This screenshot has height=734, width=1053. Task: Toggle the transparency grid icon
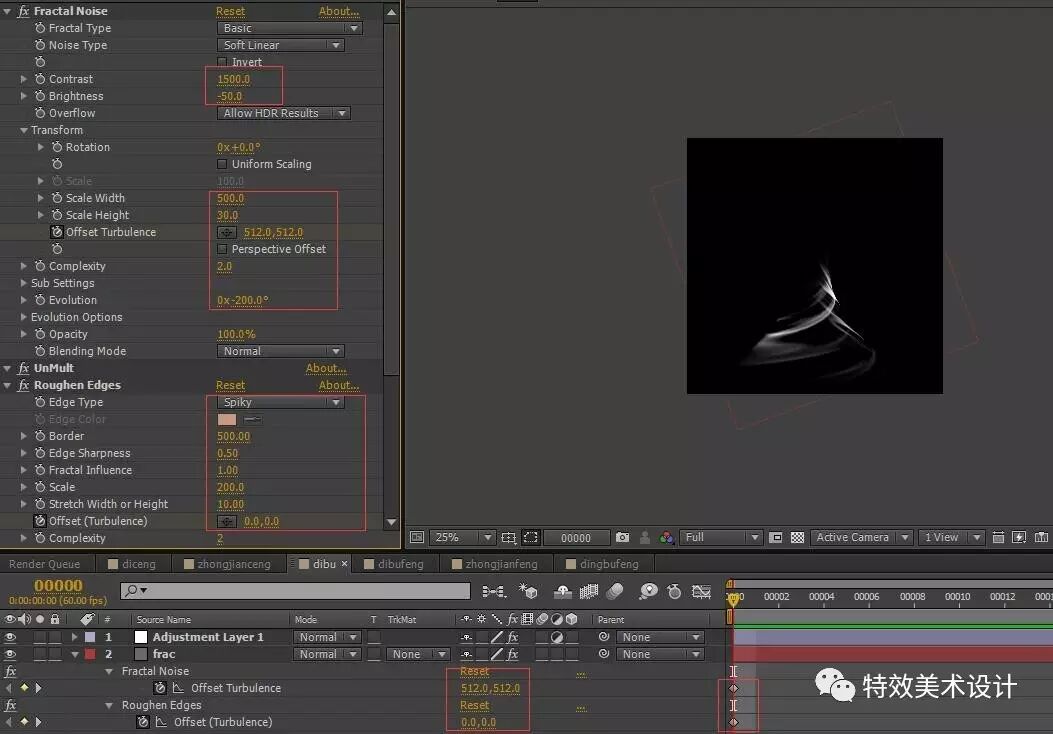click(x=797, y=537)
